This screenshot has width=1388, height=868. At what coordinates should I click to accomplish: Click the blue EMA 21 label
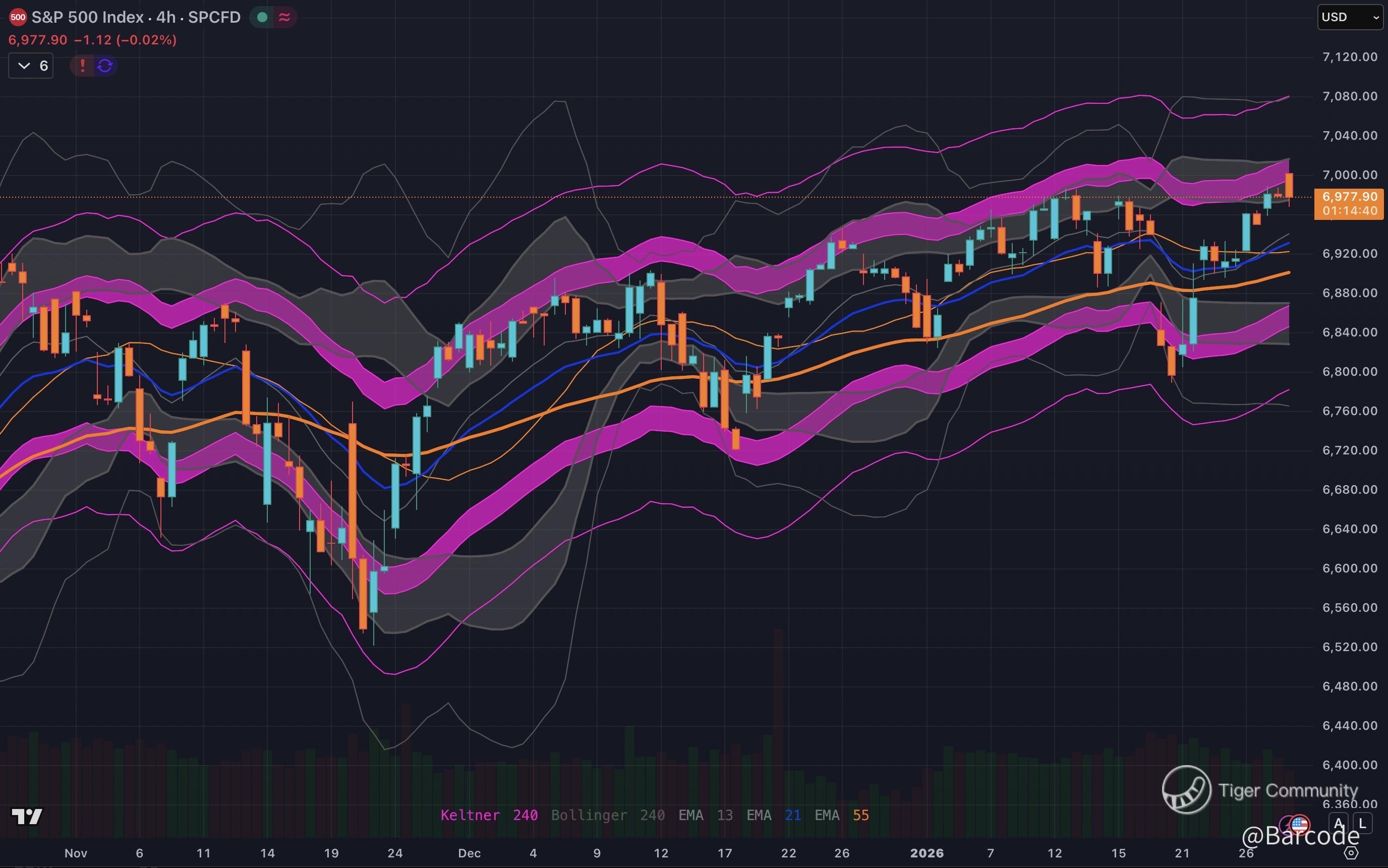pyautogui.click(x=773, y=815)
